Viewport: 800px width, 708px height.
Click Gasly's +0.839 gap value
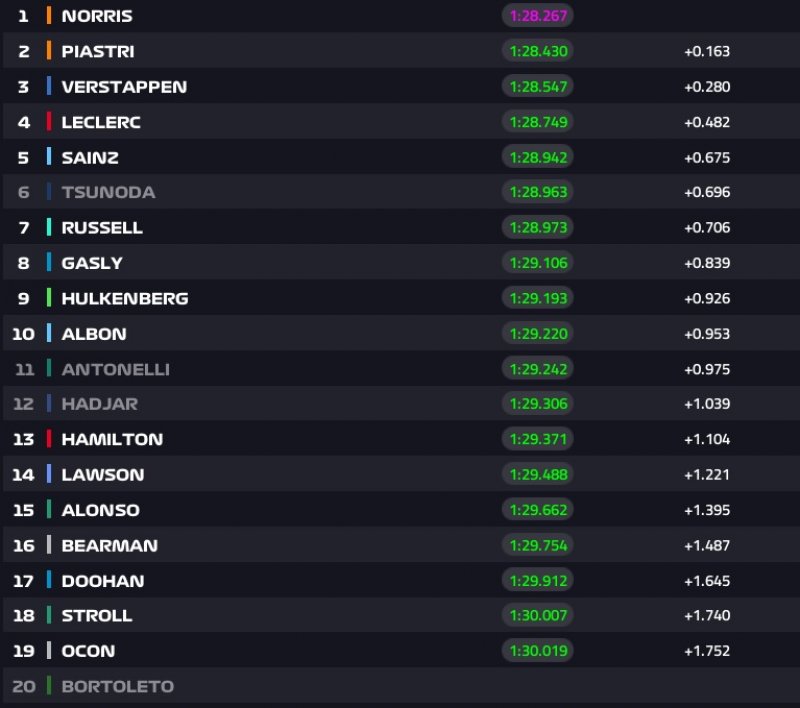tap(707, 263)
